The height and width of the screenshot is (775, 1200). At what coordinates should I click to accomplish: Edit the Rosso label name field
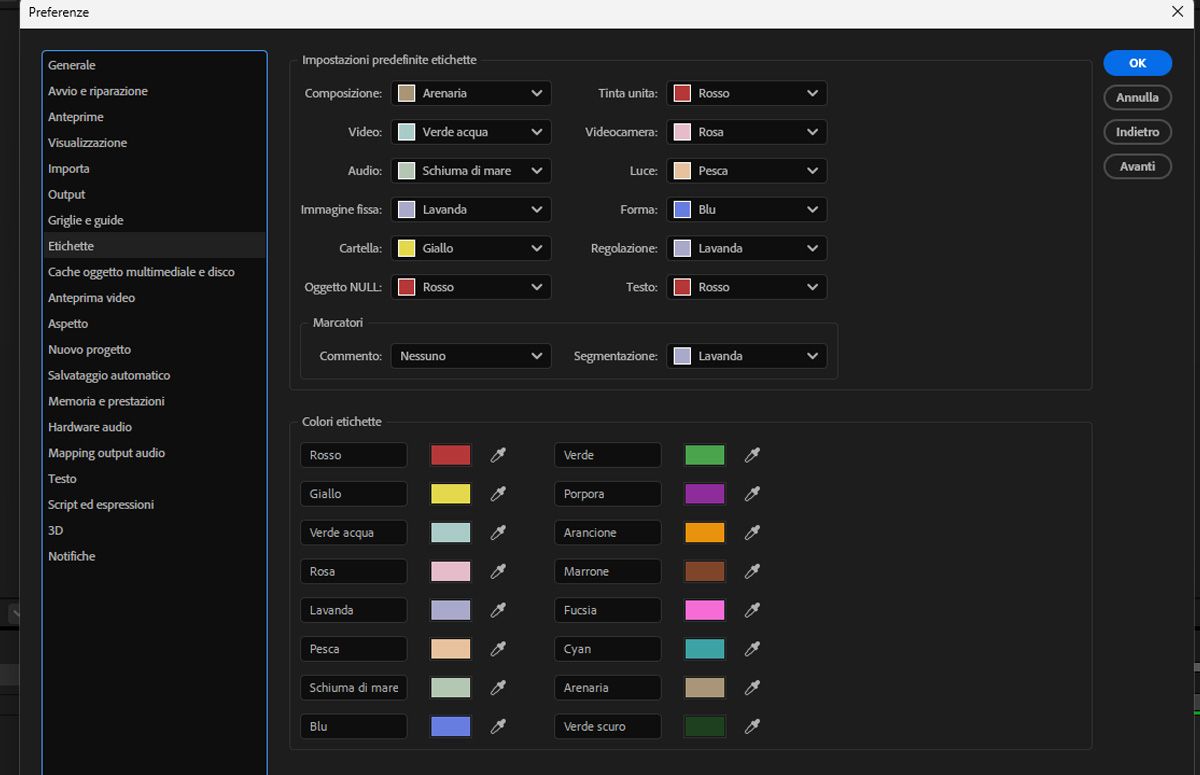tap(354, 455)
